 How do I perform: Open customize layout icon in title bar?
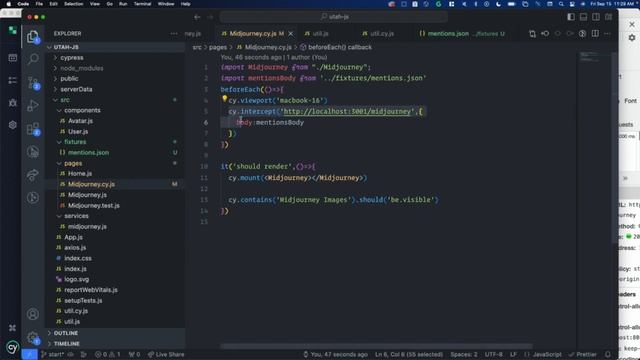click(609, 17)
